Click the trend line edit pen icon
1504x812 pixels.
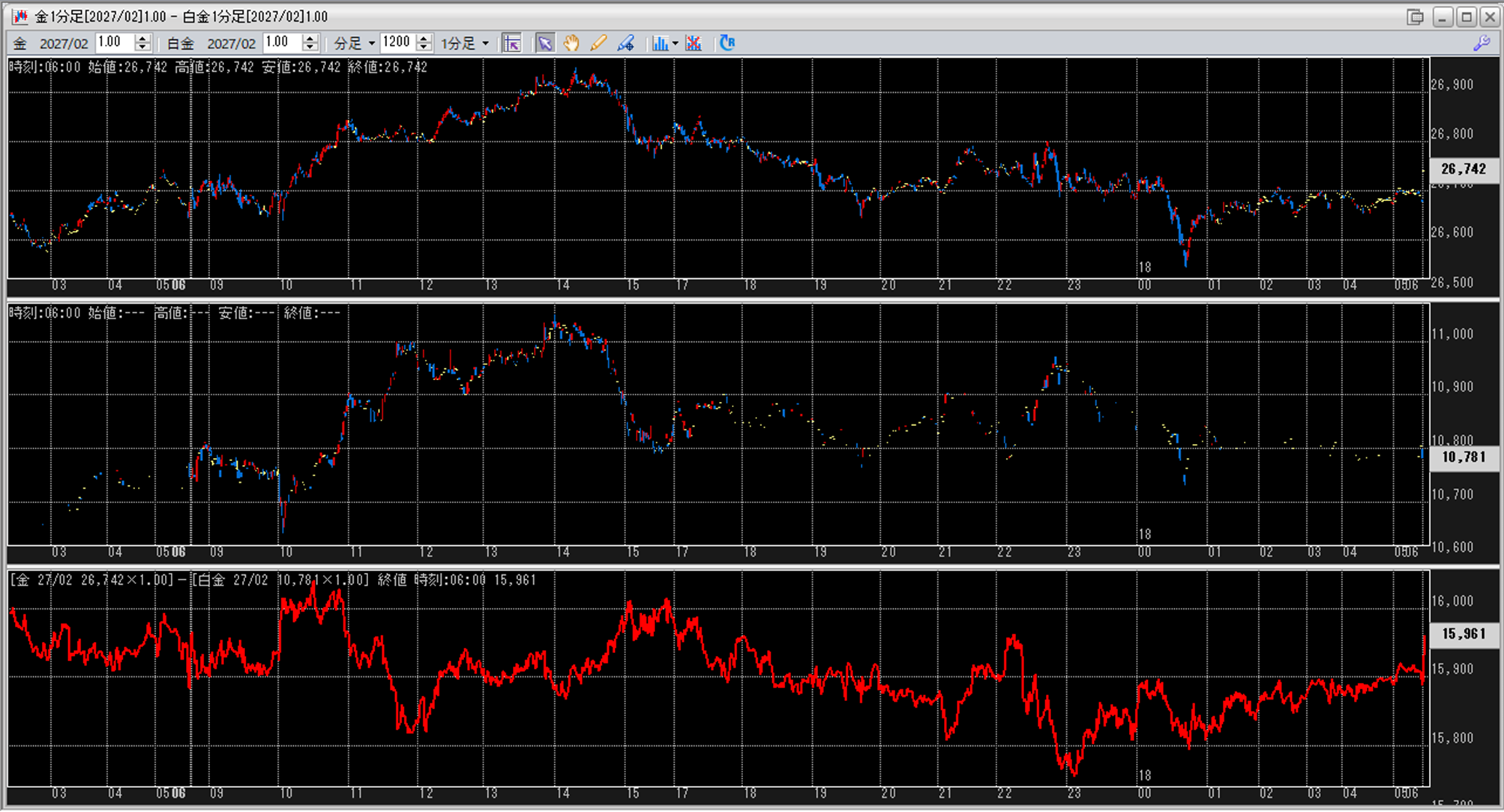tap(625, 43)
